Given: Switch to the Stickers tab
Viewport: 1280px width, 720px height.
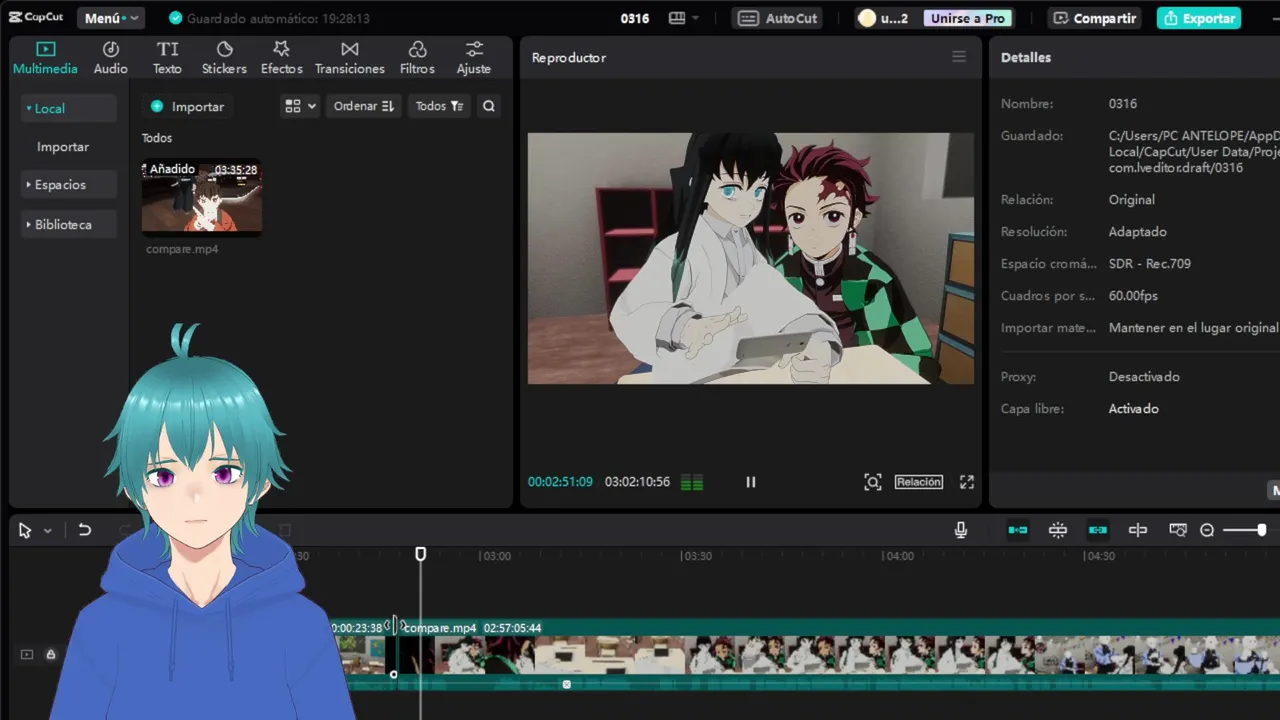Looking at the screenshot, I should click(224, 58).
